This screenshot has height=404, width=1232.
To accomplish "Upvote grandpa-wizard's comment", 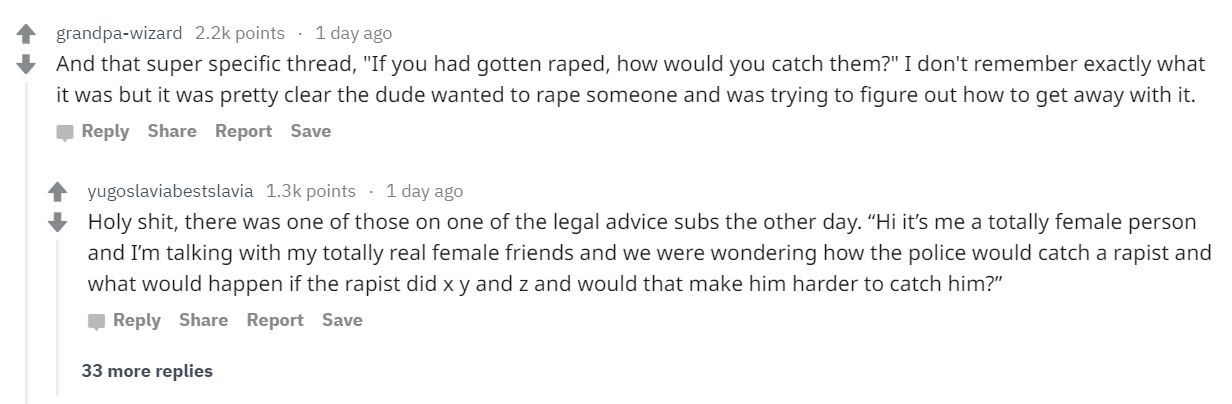I will 27,34.
